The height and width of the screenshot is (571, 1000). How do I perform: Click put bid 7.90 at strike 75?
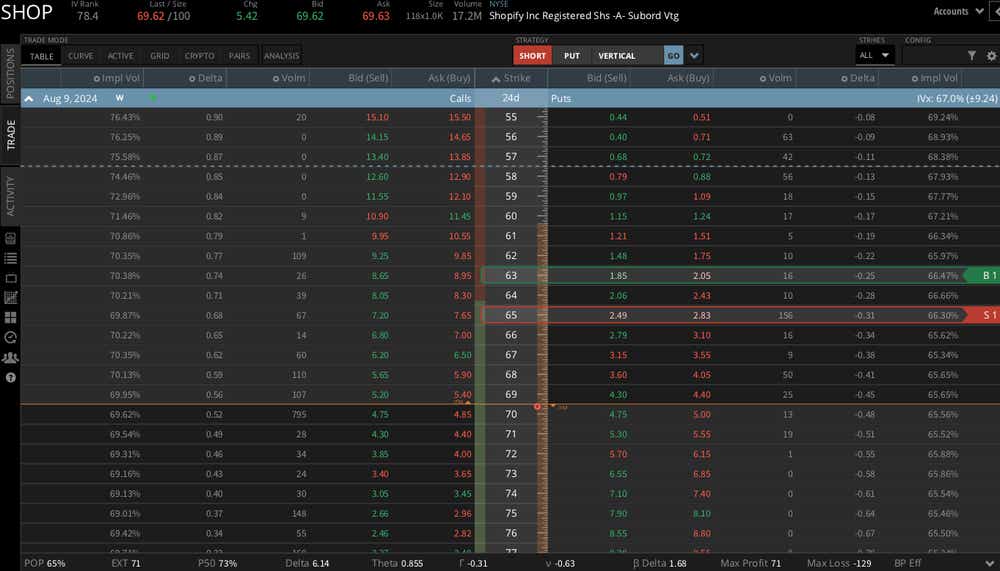tap(617, 514)
